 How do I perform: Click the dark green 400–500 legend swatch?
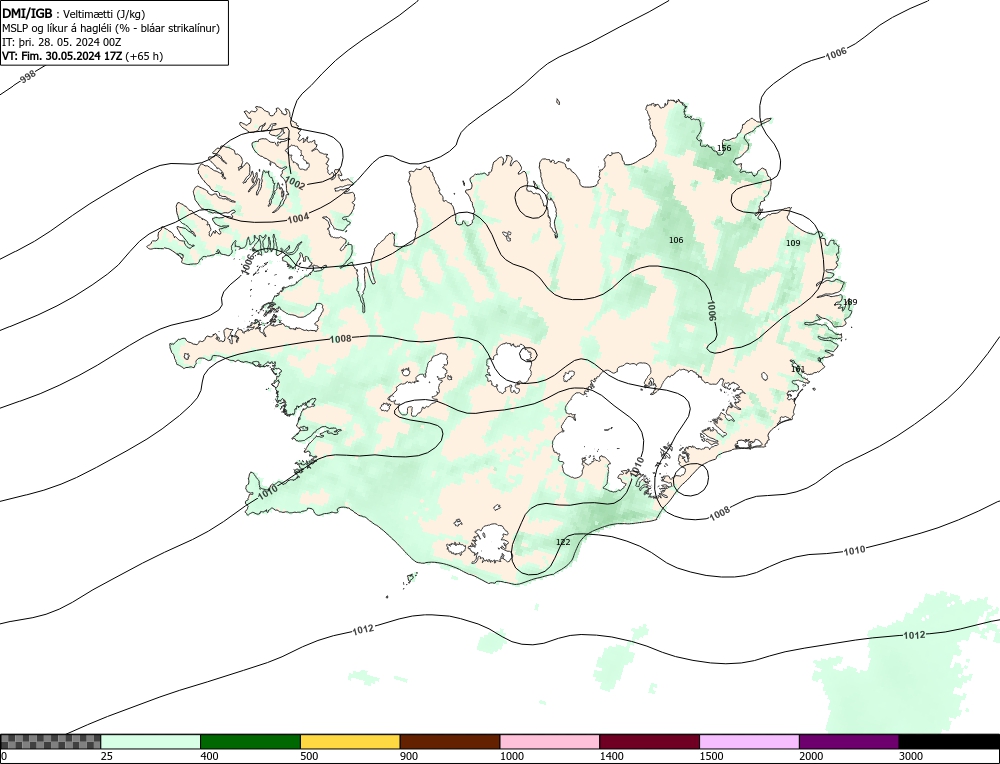coord(250,741)
